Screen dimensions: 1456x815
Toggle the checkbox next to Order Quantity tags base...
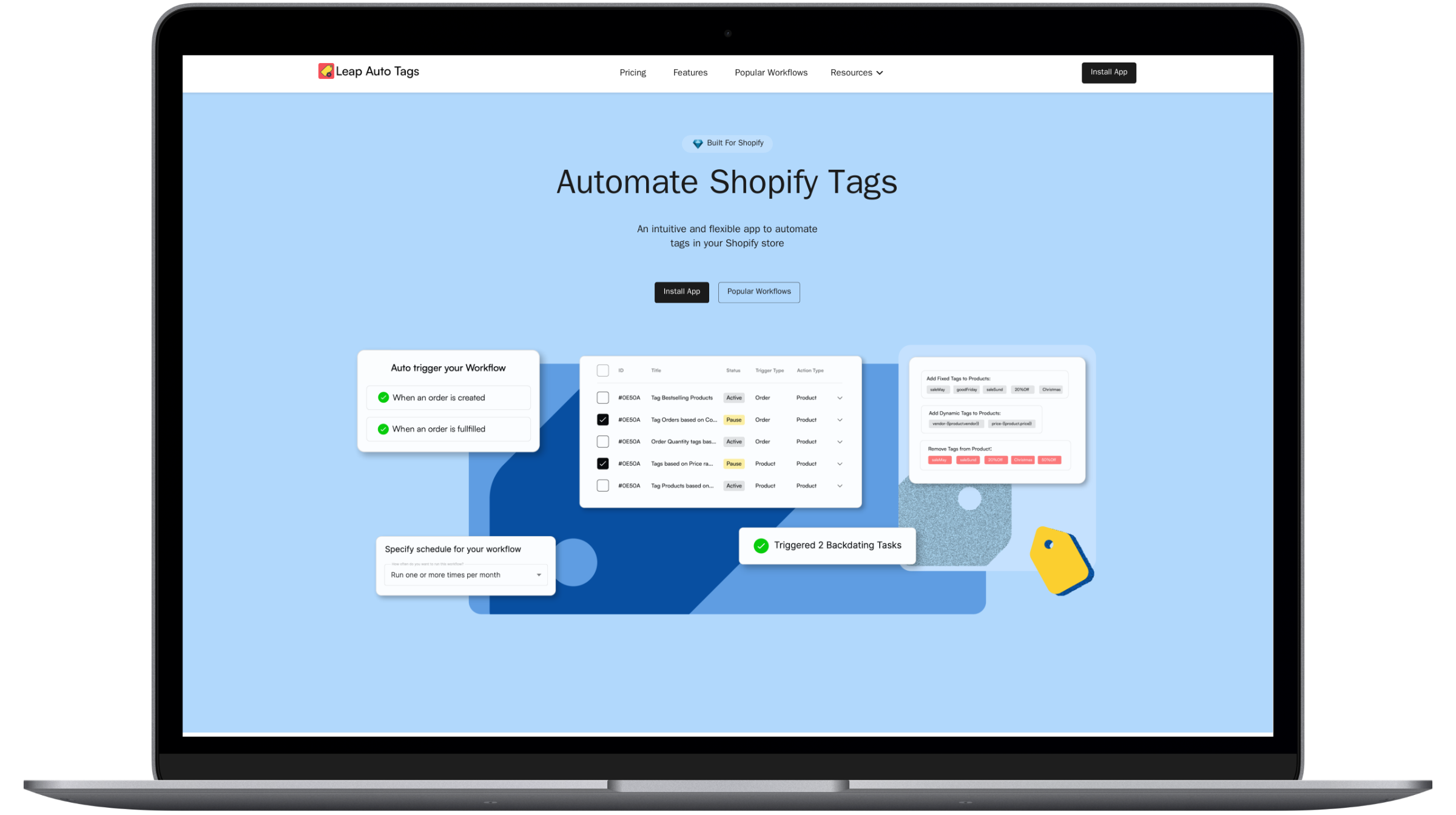click(x=603, y=441)
